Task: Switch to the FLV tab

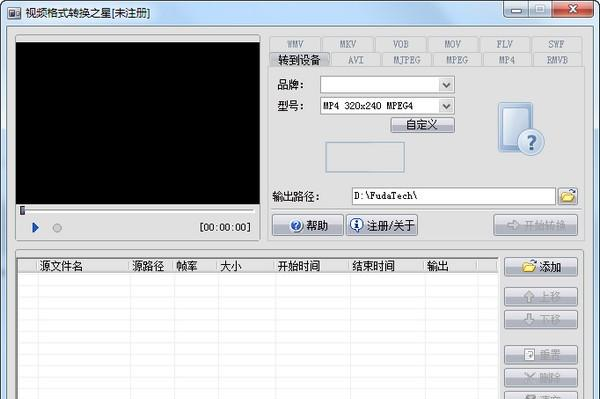Action: 505,44
